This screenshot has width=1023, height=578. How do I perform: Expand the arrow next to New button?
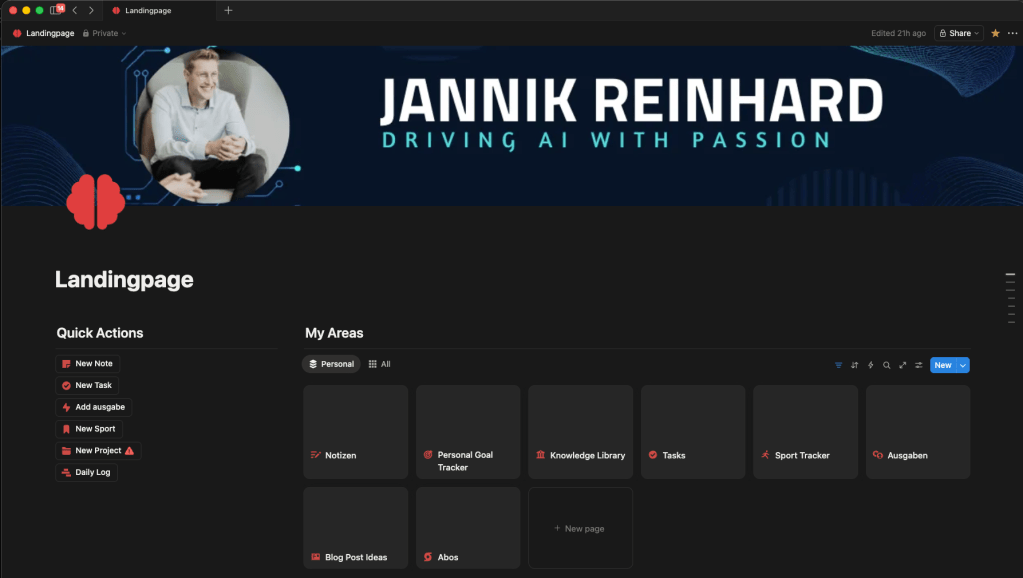[963, 365]
